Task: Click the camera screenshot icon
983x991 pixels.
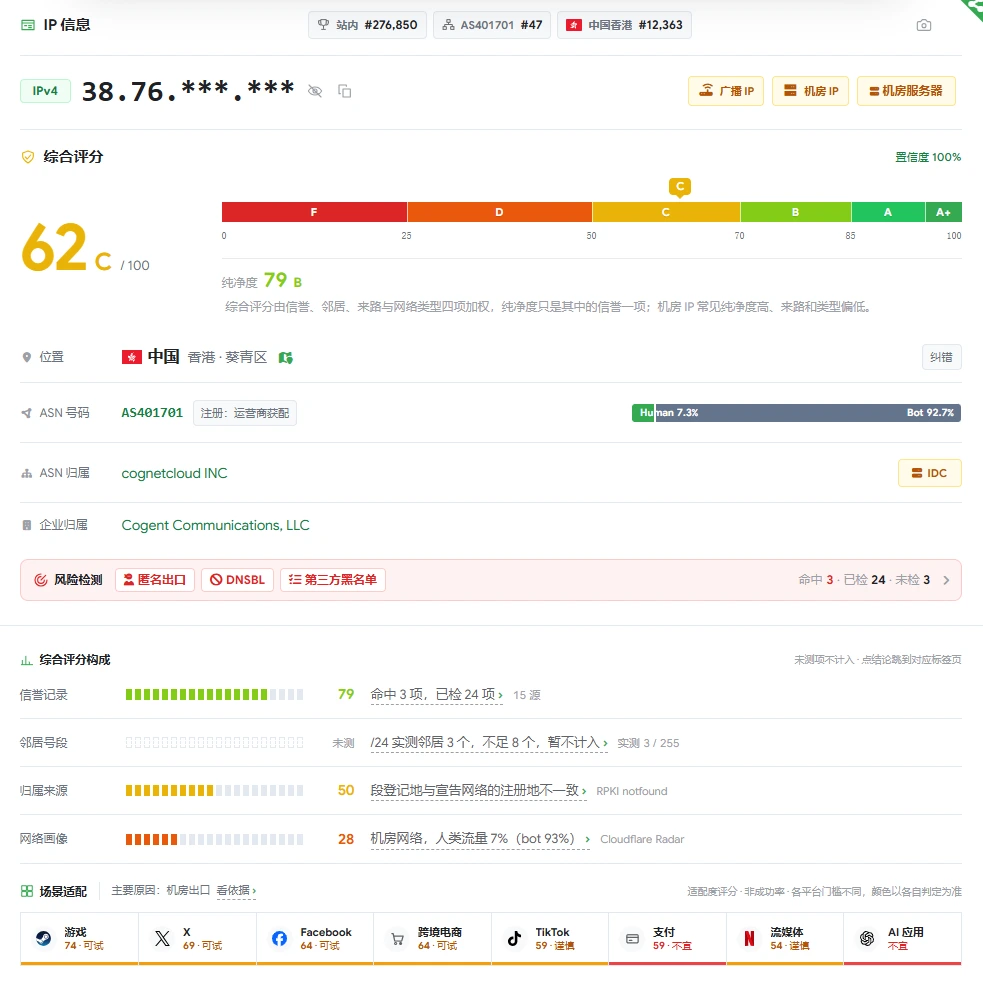Action: (x=924, y=25)
